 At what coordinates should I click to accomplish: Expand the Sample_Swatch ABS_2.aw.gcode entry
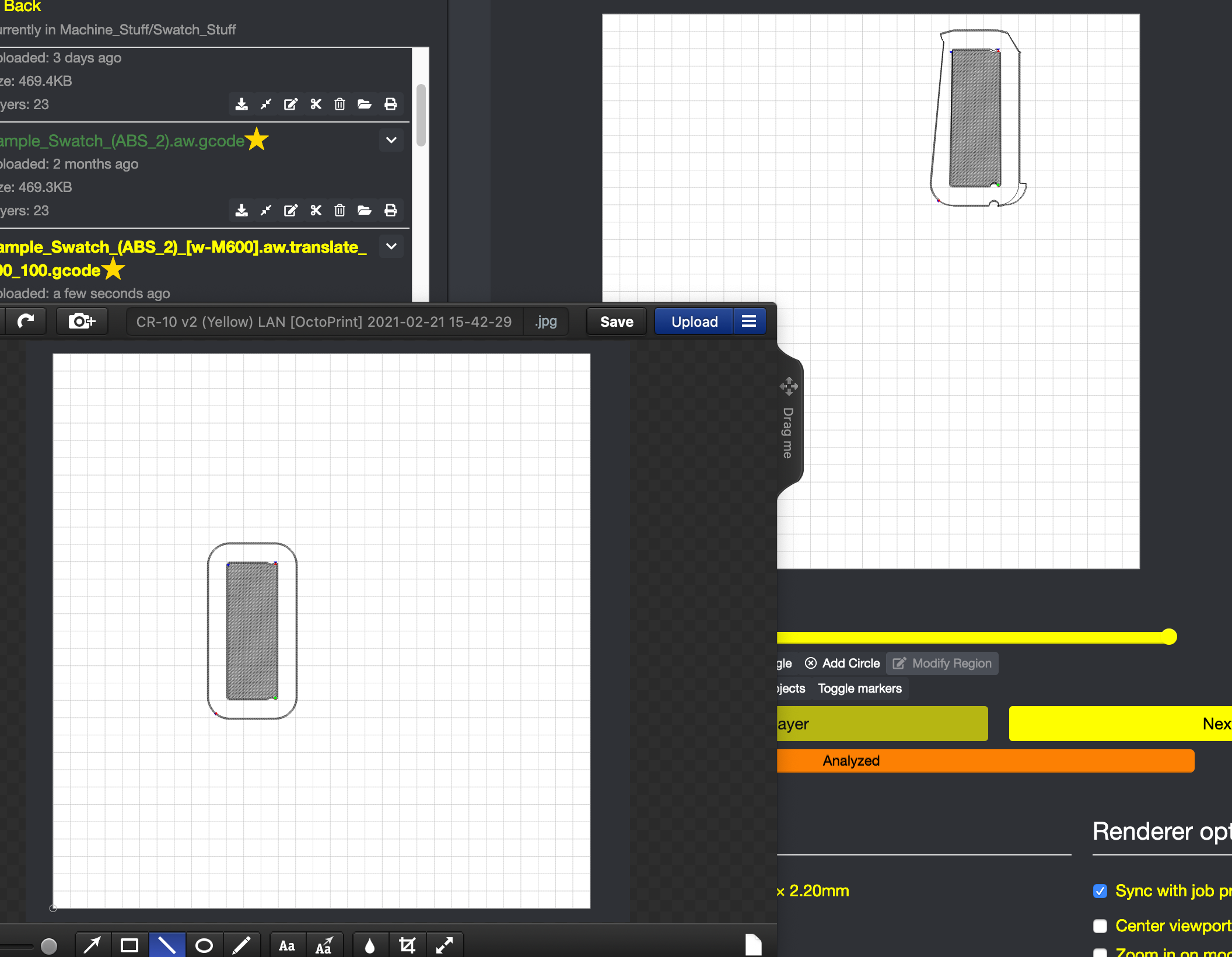coord(391,140)
